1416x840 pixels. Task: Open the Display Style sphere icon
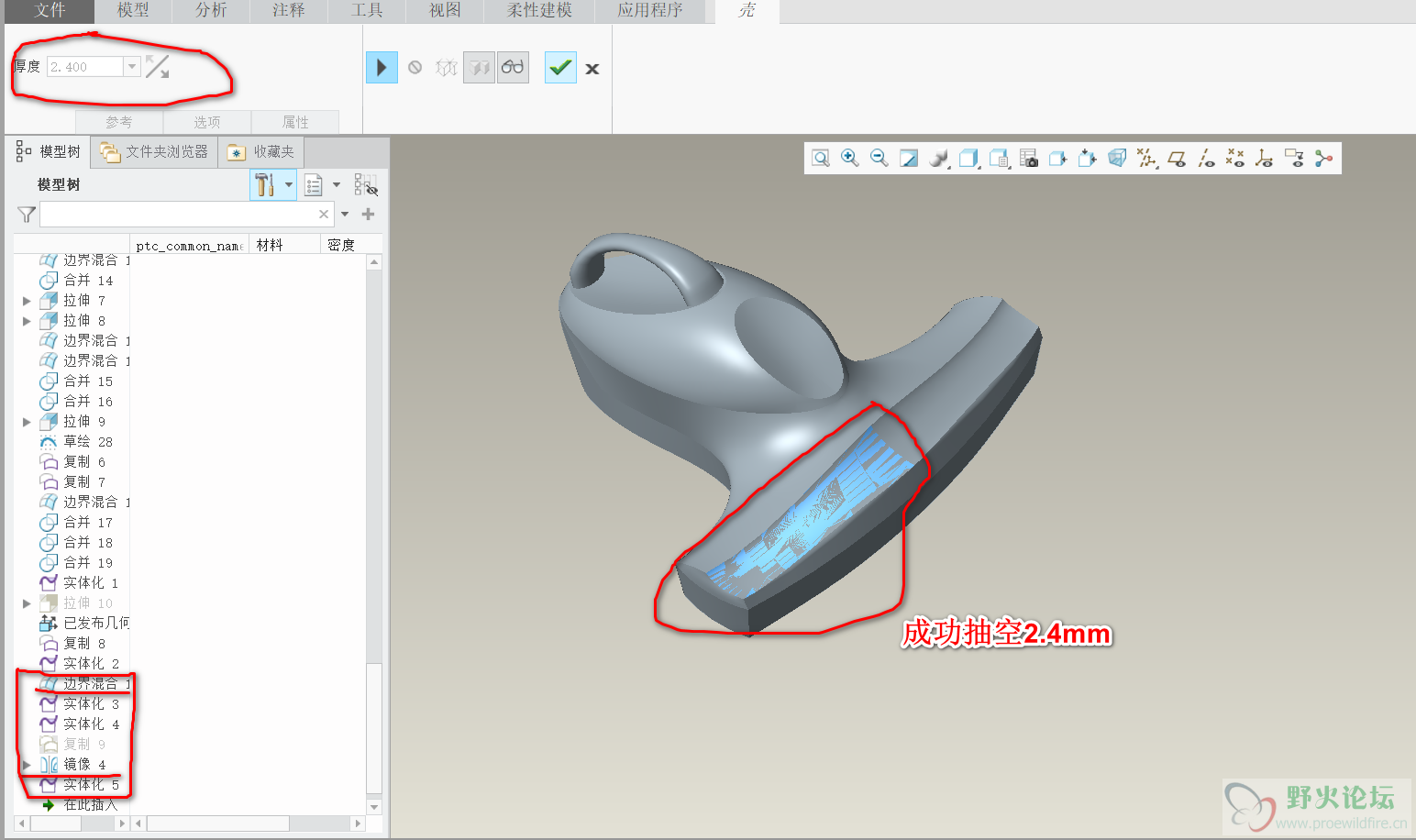point(938,159)
